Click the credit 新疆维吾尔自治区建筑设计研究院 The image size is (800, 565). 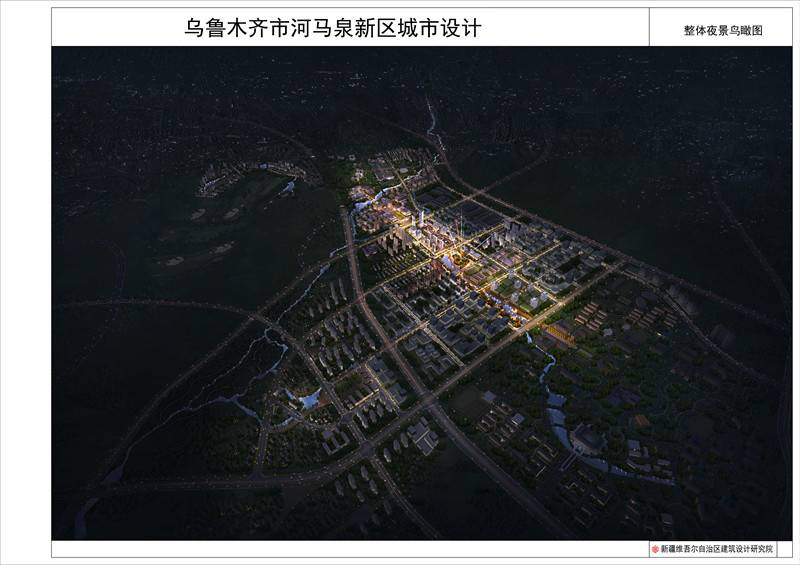(716, 549)
